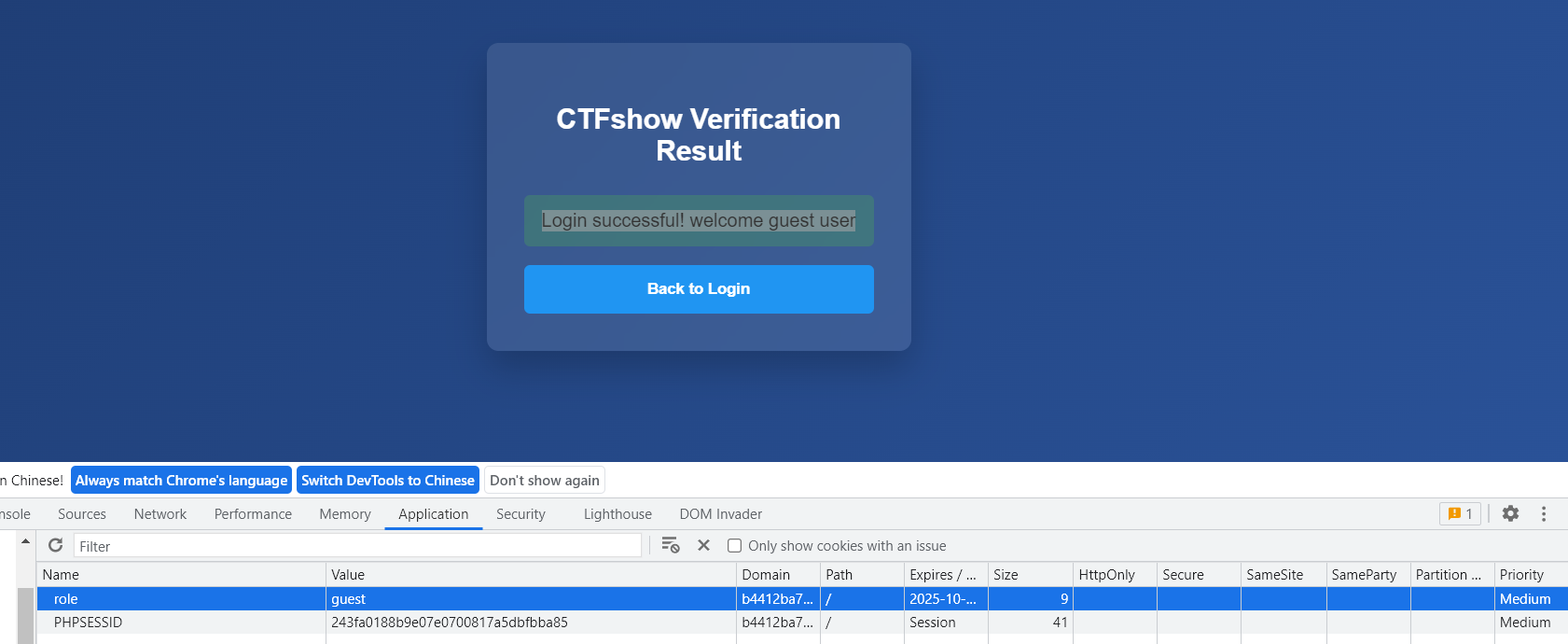
Task: Open DevTools more options menu
Action: [1544, 513]
